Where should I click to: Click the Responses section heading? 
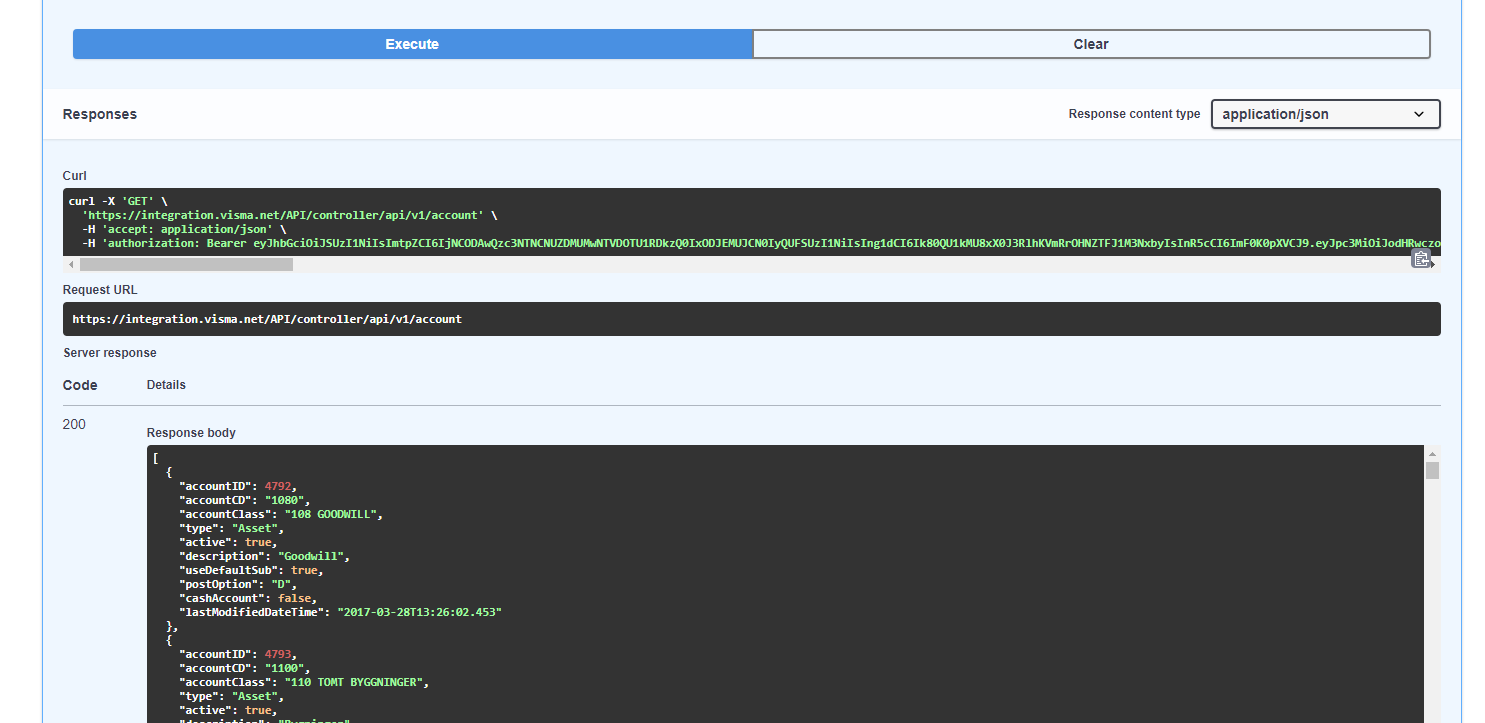pos(100,114)
